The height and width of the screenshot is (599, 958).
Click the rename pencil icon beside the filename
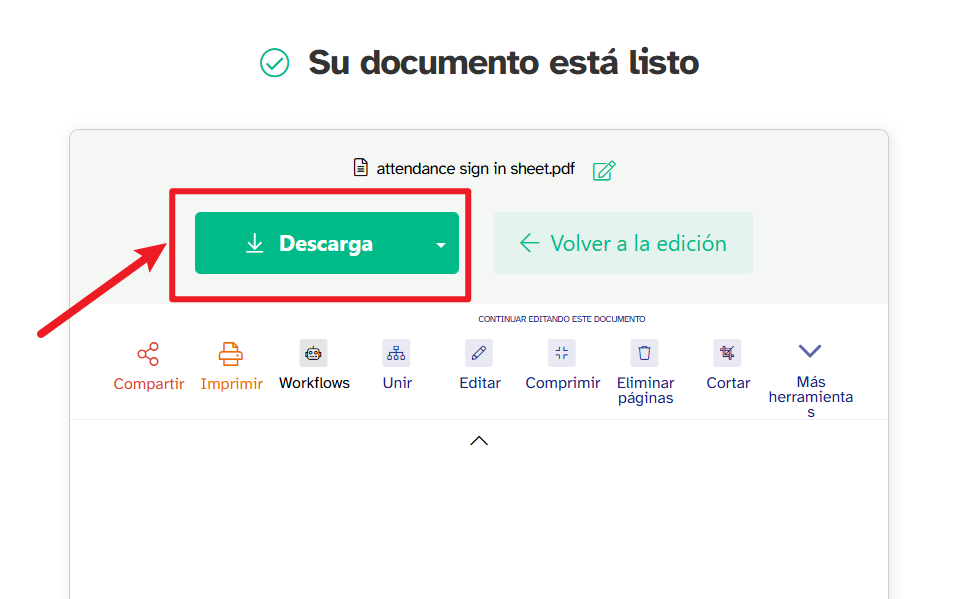click(603, 170)
